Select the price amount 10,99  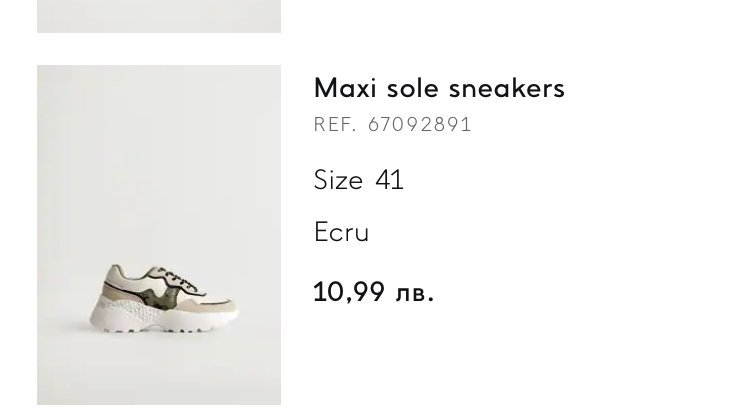349,292
